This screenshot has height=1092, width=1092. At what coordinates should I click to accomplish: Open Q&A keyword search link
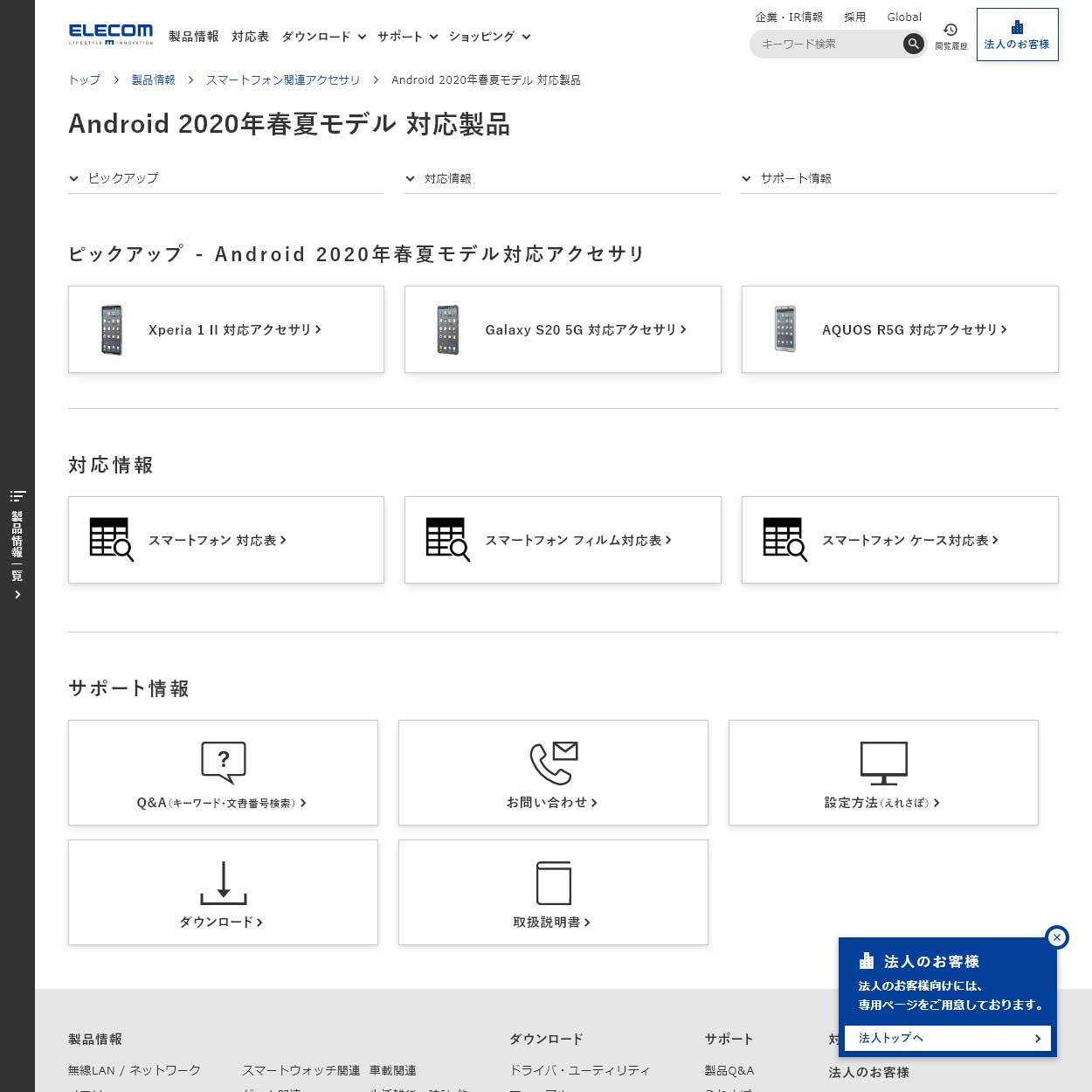click(x=224, y=772)
